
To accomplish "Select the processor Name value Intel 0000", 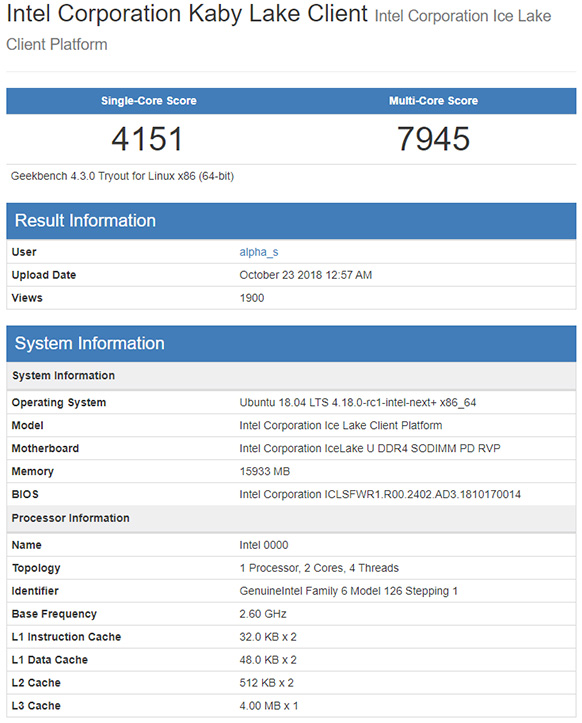I will [x=264, y=545].
